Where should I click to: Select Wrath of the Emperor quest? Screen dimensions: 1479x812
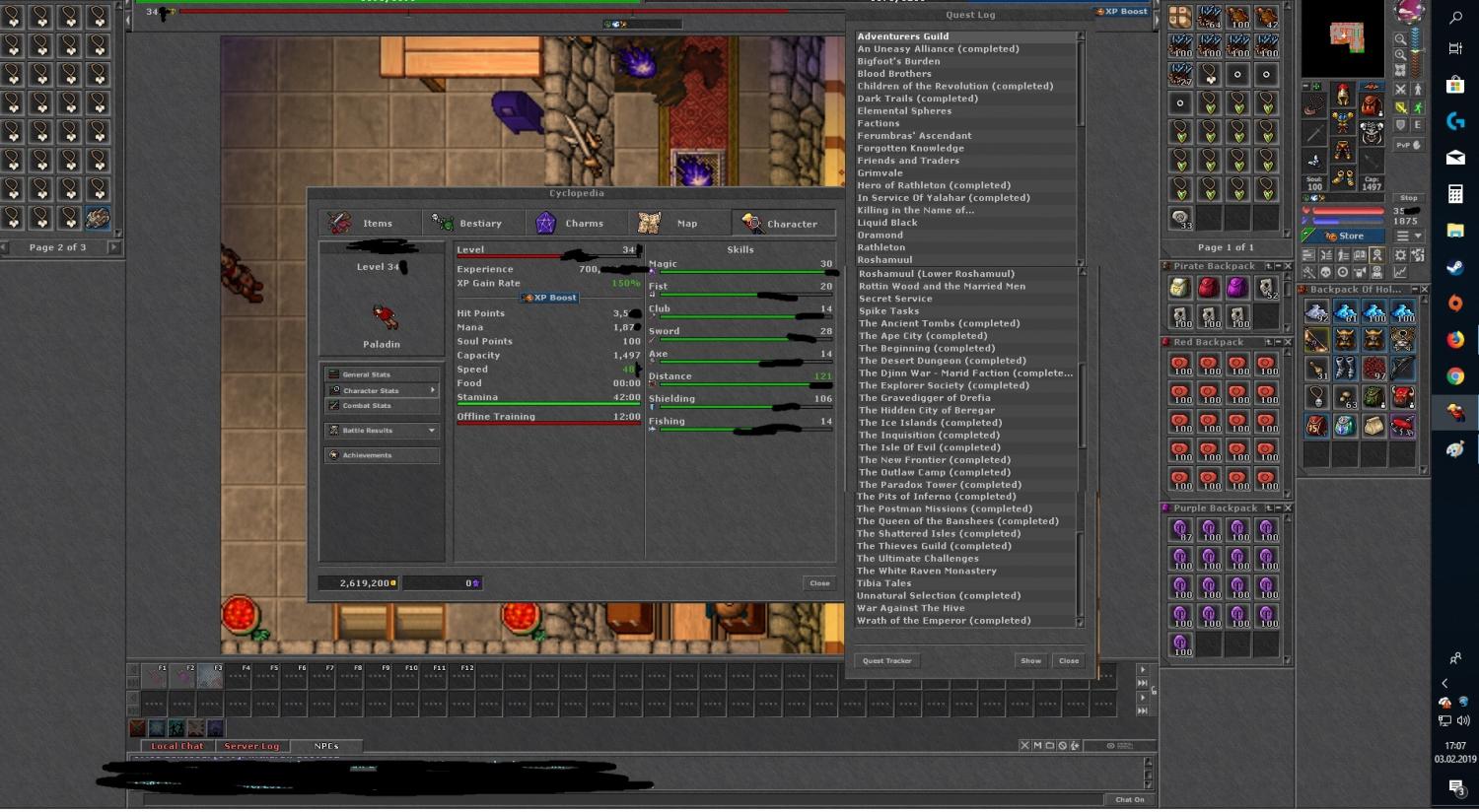tap(965, 621)
